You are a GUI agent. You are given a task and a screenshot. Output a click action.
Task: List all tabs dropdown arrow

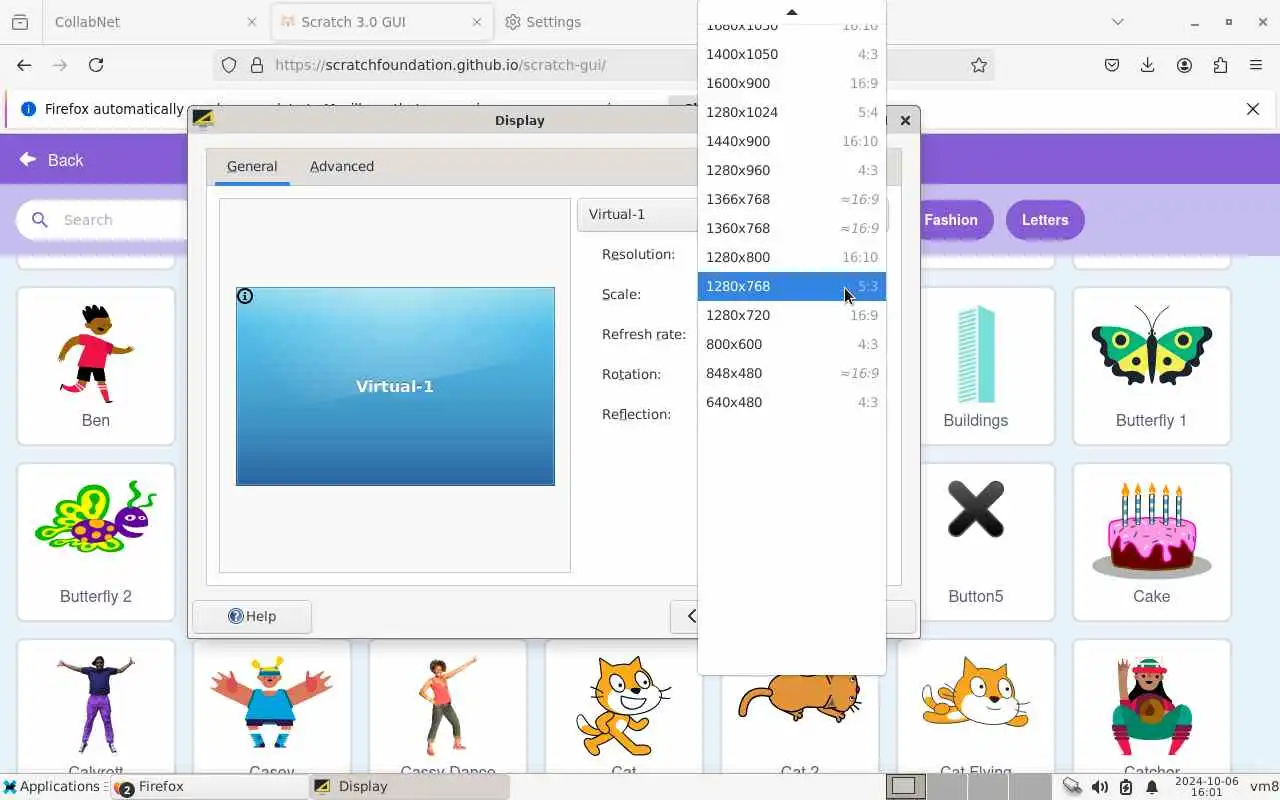pos(1118,22)
